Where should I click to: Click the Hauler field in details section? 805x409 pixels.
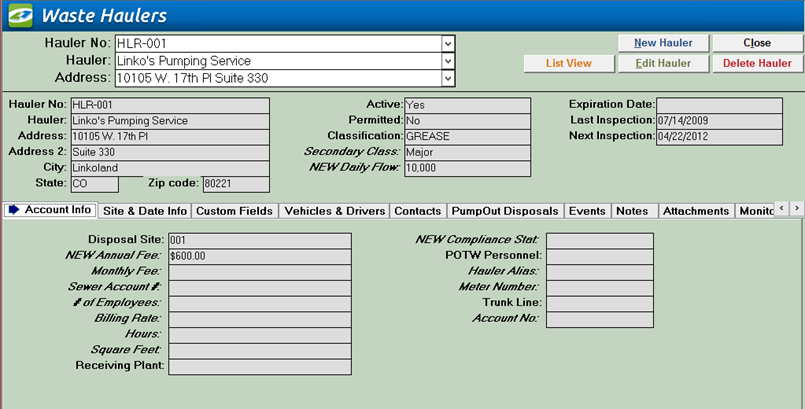tap(170, 121)
